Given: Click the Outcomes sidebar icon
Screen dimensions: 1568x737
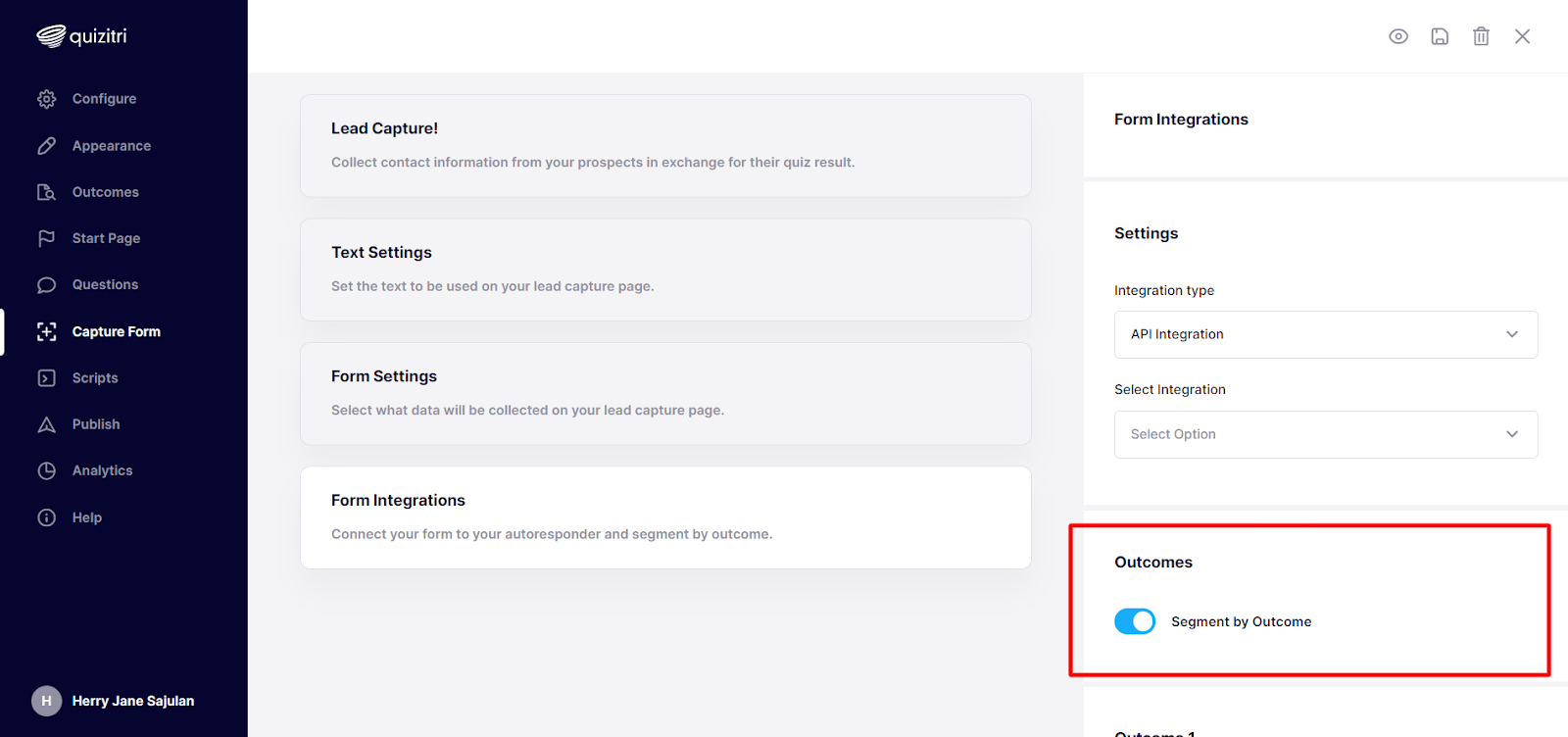Looking at the screenshot, I should (46, 192).
